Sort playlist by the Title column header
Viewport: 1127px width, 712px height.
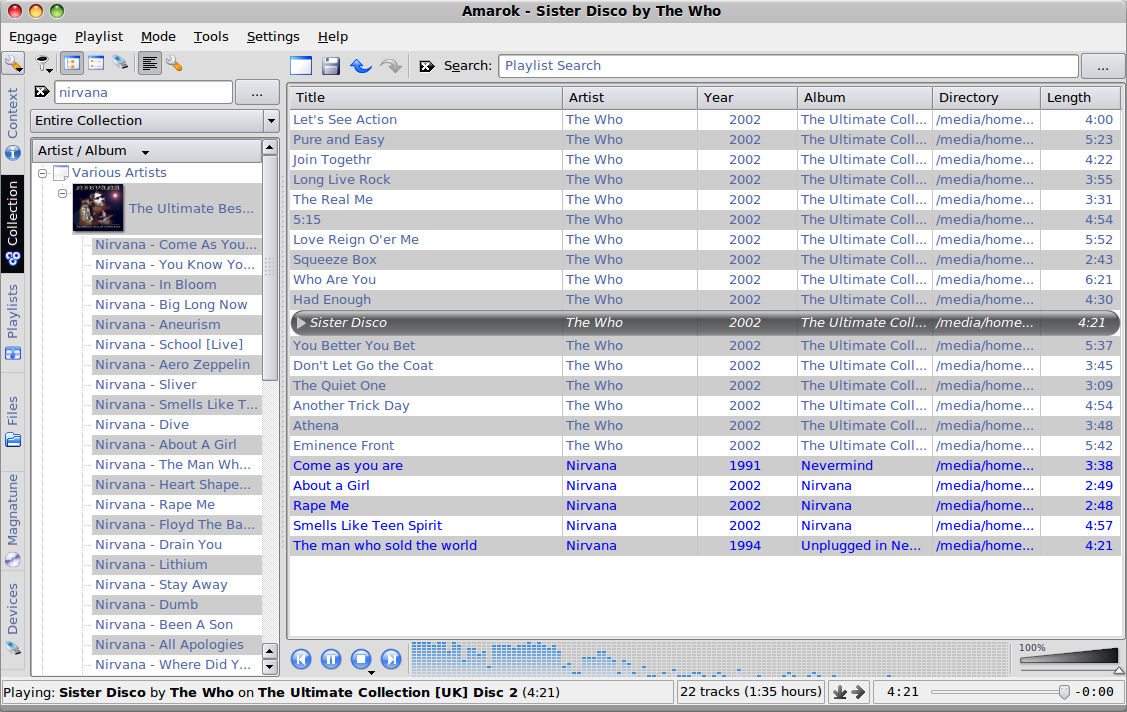426,98
